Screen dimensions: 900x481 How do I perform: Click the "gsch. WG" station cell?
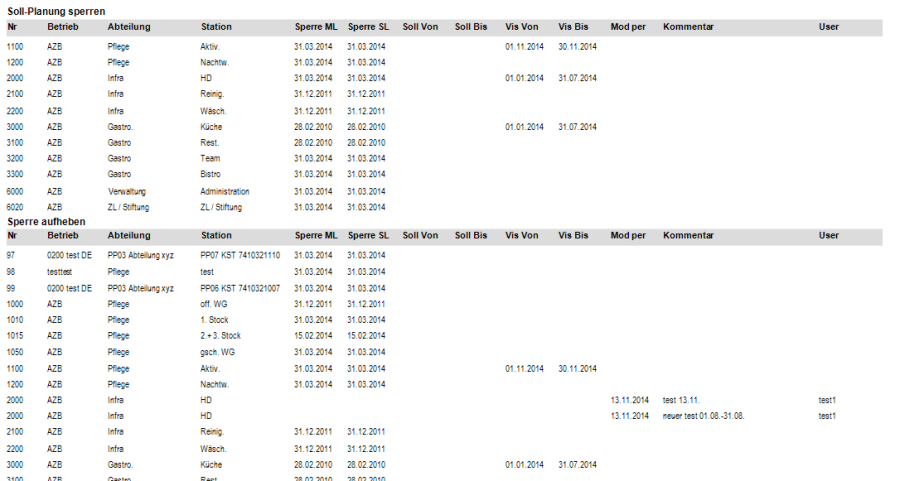218,352
